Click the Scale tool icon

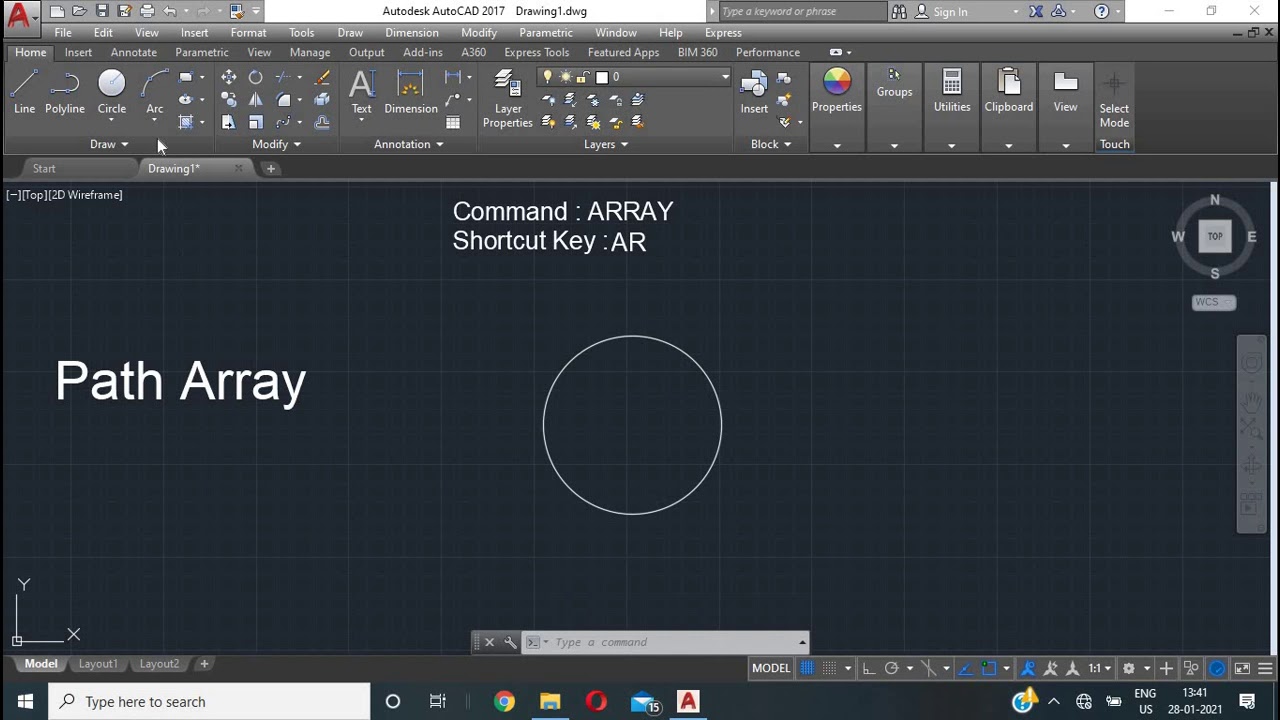(x=256, y=122)
